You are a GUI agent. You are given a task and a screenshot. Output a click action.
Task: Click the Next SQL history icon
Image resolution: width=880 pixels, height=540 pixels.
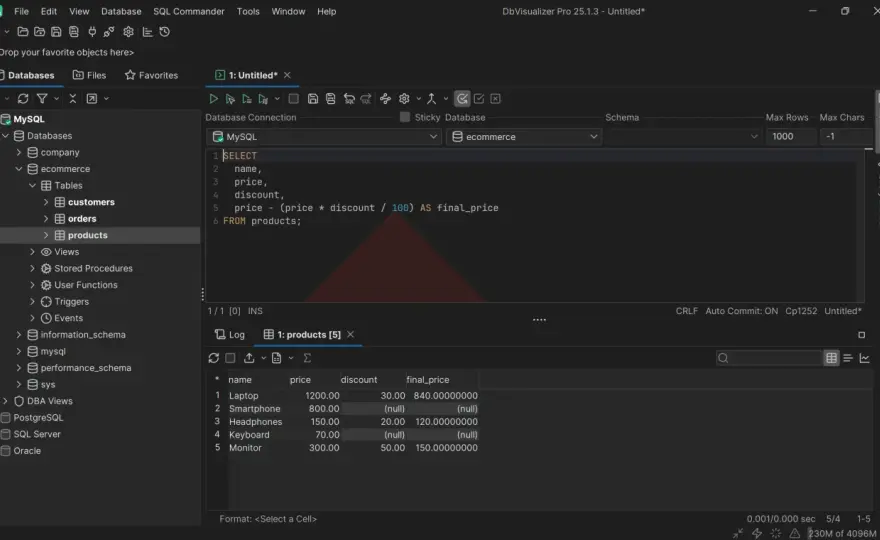366,99
